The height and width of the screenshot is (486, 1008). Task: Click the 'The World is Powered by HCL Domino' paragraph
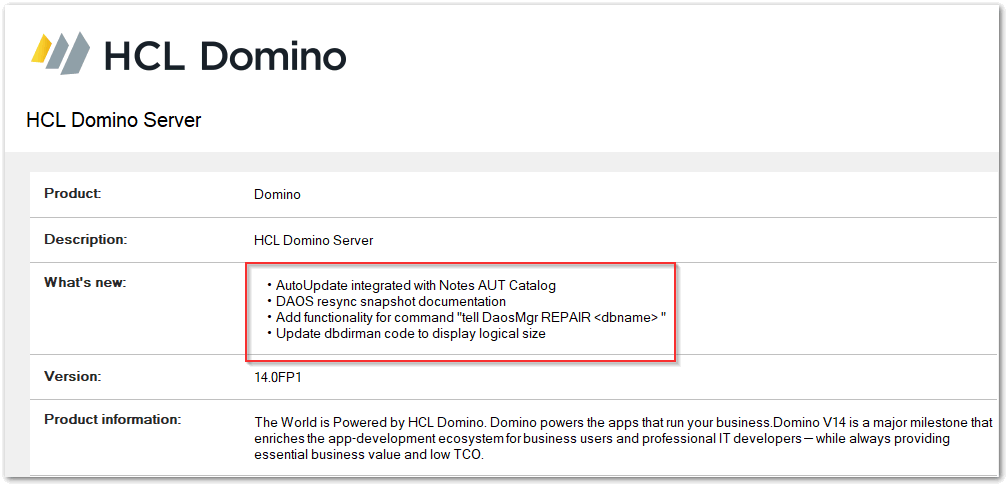(624, 438)
